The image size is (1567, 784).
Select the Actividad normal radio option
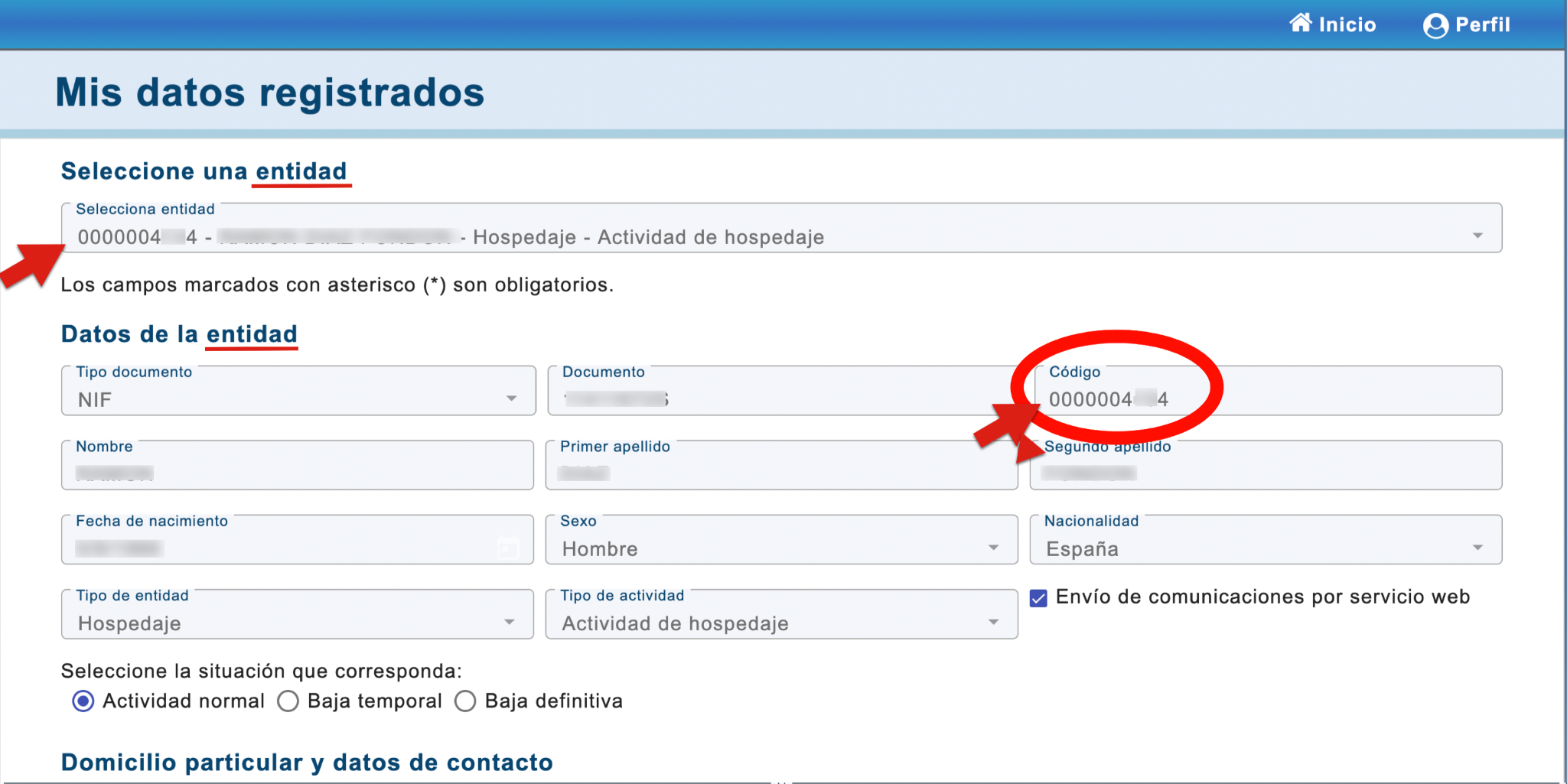[83, 701]
